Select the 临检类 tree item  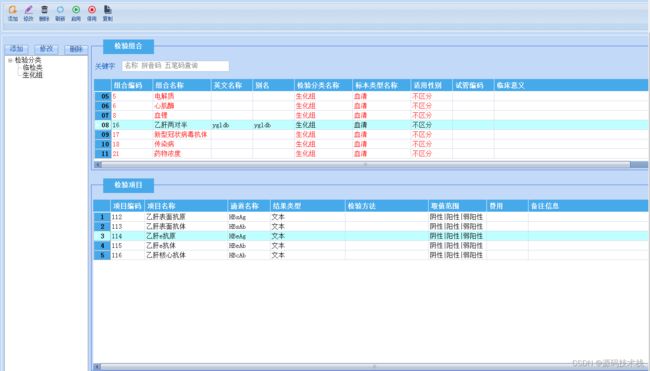click(x=32, y=68)
